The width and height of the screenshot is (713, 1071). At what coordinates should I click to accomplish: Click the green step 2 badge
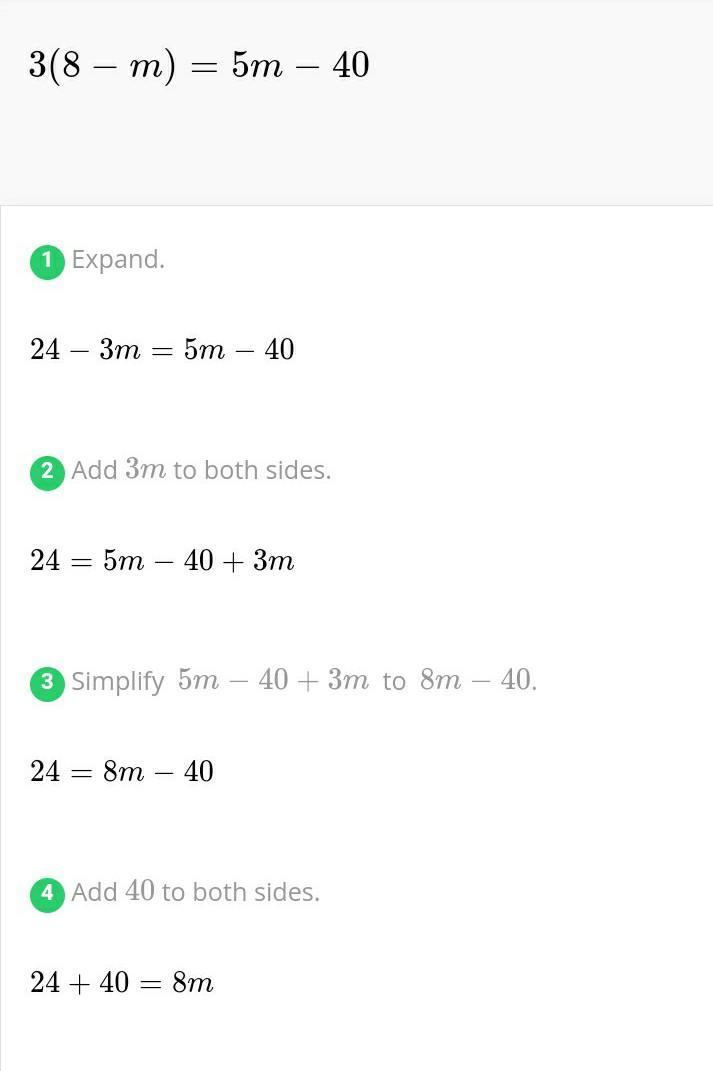click(x=47, y=472)
